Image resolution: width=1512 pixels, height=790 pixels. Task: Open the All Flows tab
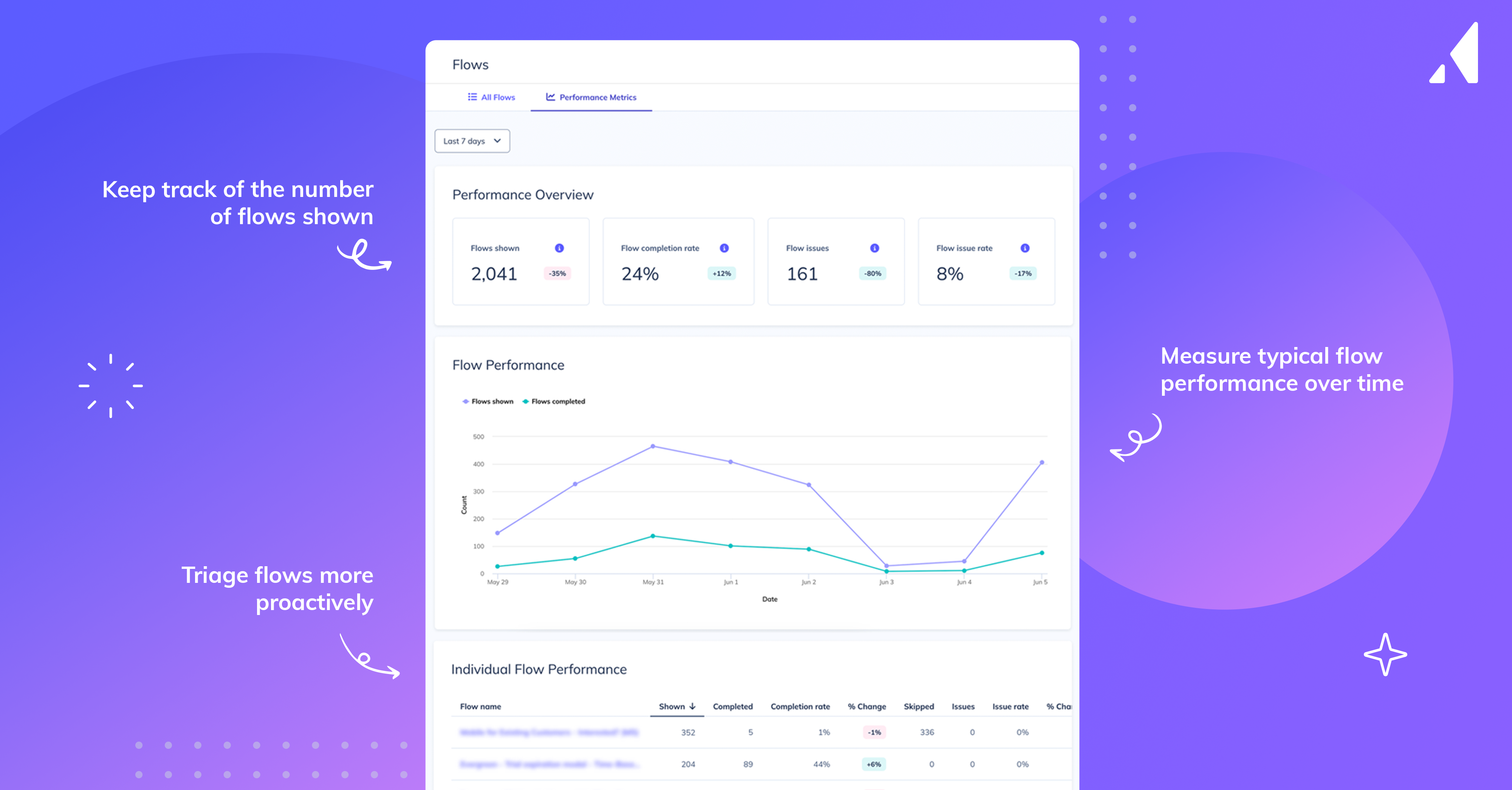pyautogui.click(x=491, y=98)
